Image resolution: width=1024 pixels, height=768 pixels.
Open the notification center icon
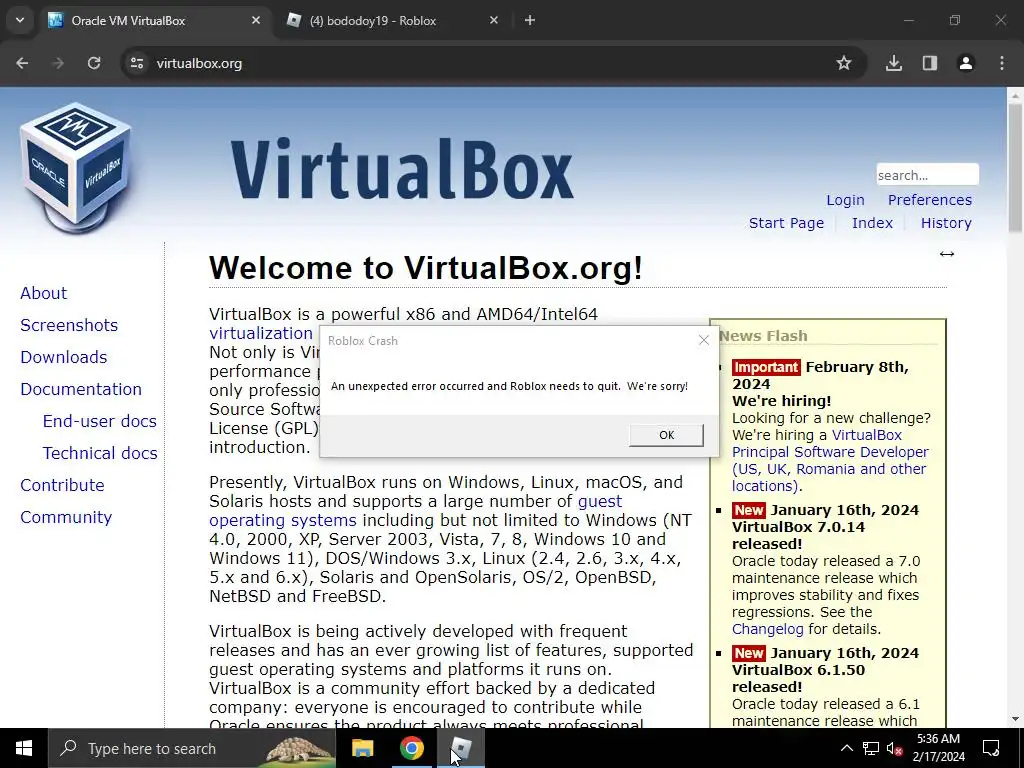coord(991,748)
